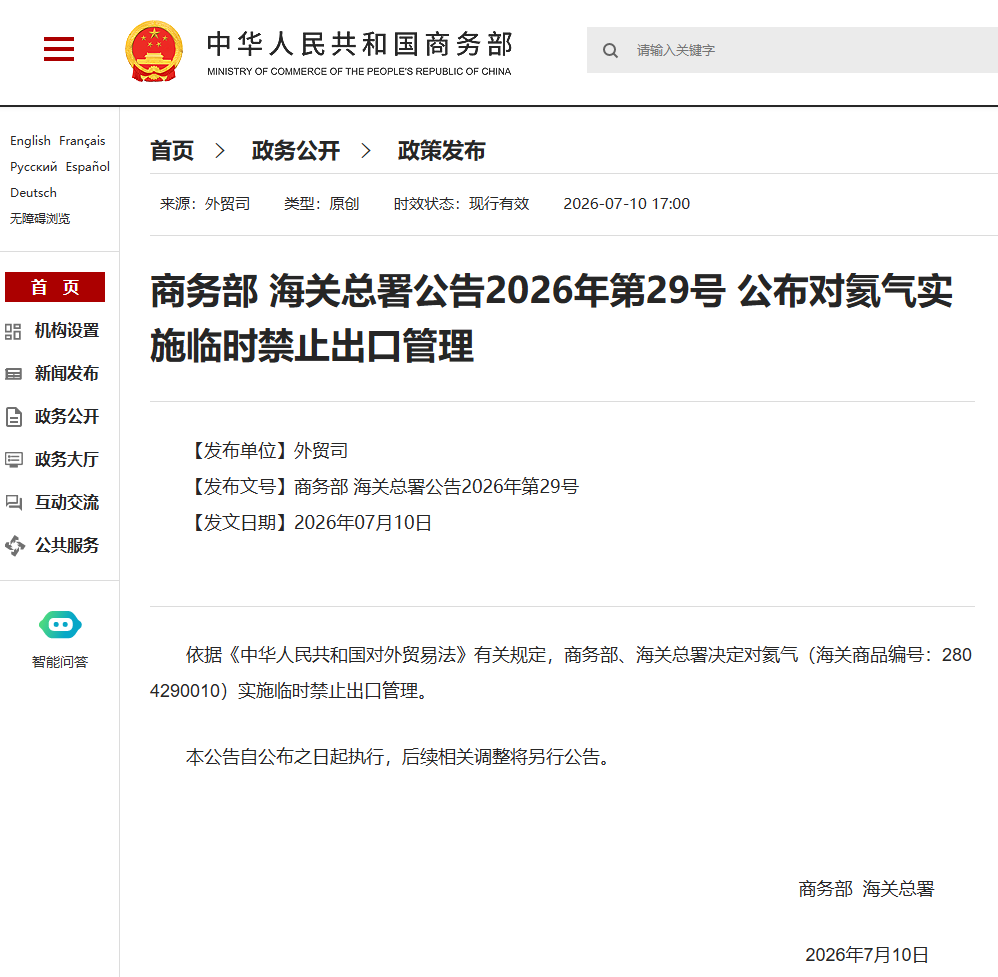Click the signature 商务部 海关总署

pyautogui.click(x=866, y=889)
